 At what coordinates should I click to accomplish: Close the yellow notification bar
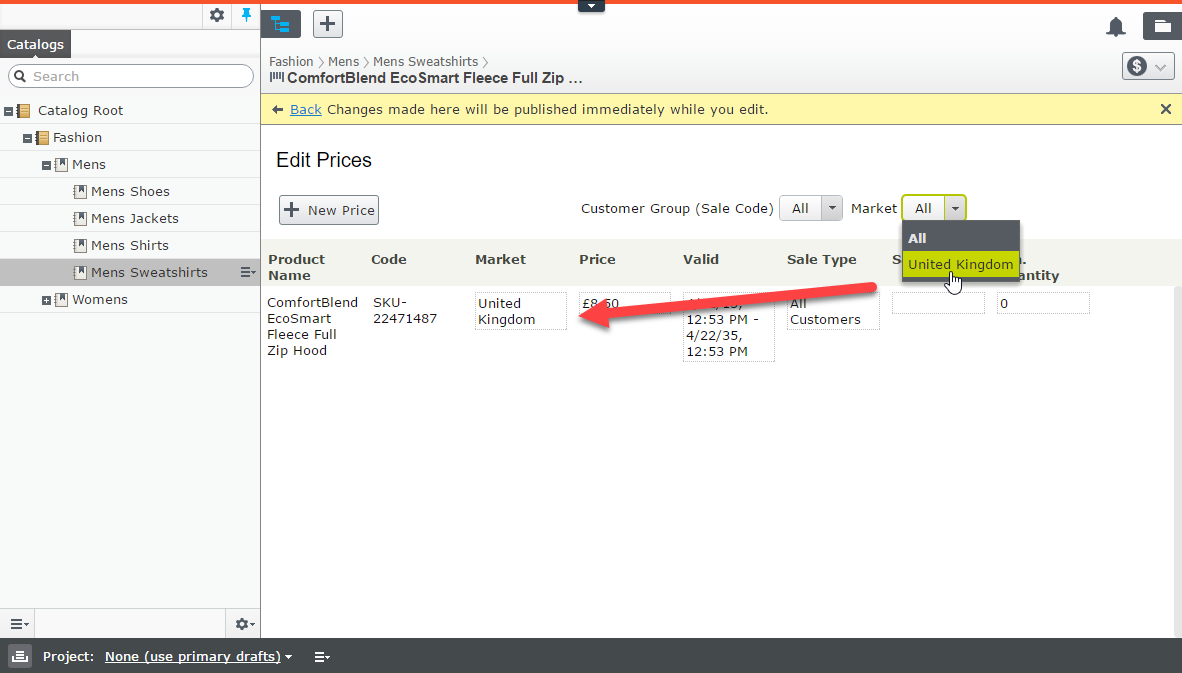pyautogui.click(x=1165, y=109)
